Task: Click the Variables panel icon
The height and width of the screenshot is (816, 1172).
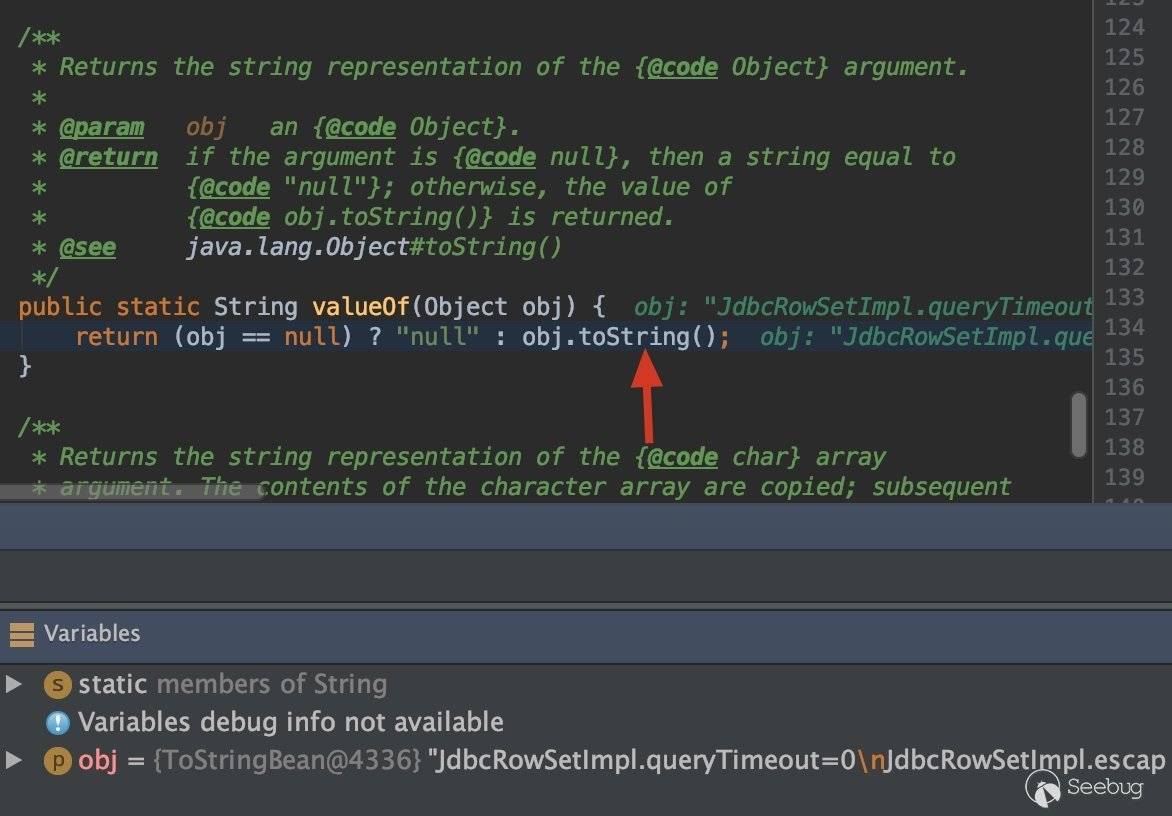Action: [x=21, y=634]
